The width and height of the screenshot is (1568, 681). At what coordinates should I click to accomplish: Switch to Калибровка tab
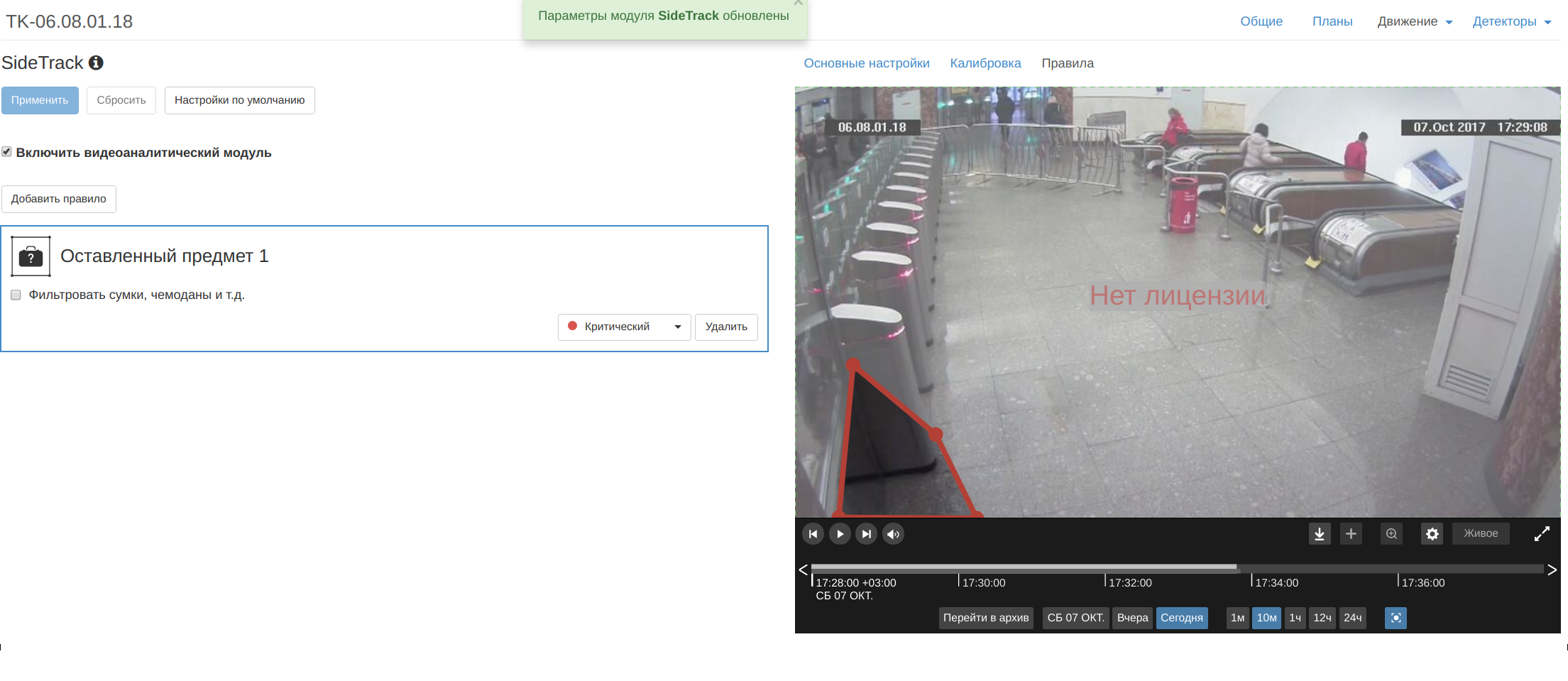985,63
